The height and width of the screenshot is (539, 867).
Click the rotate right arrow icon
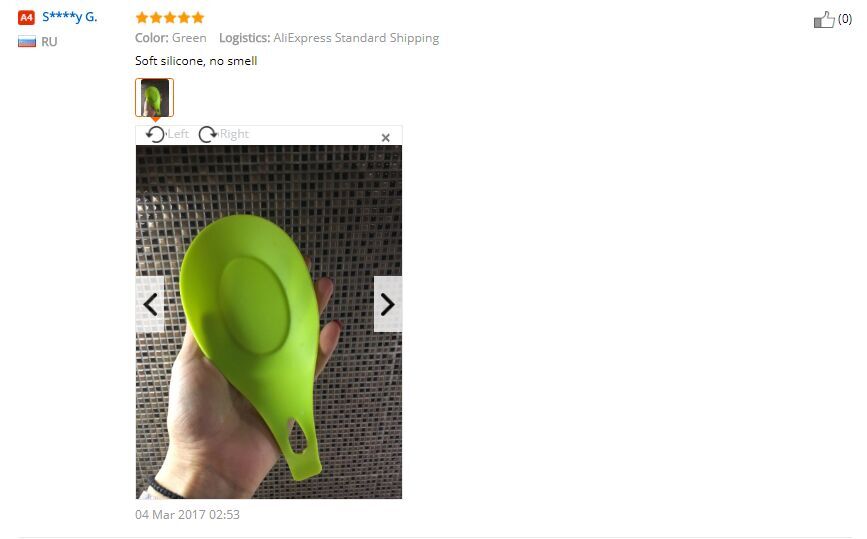208,134
